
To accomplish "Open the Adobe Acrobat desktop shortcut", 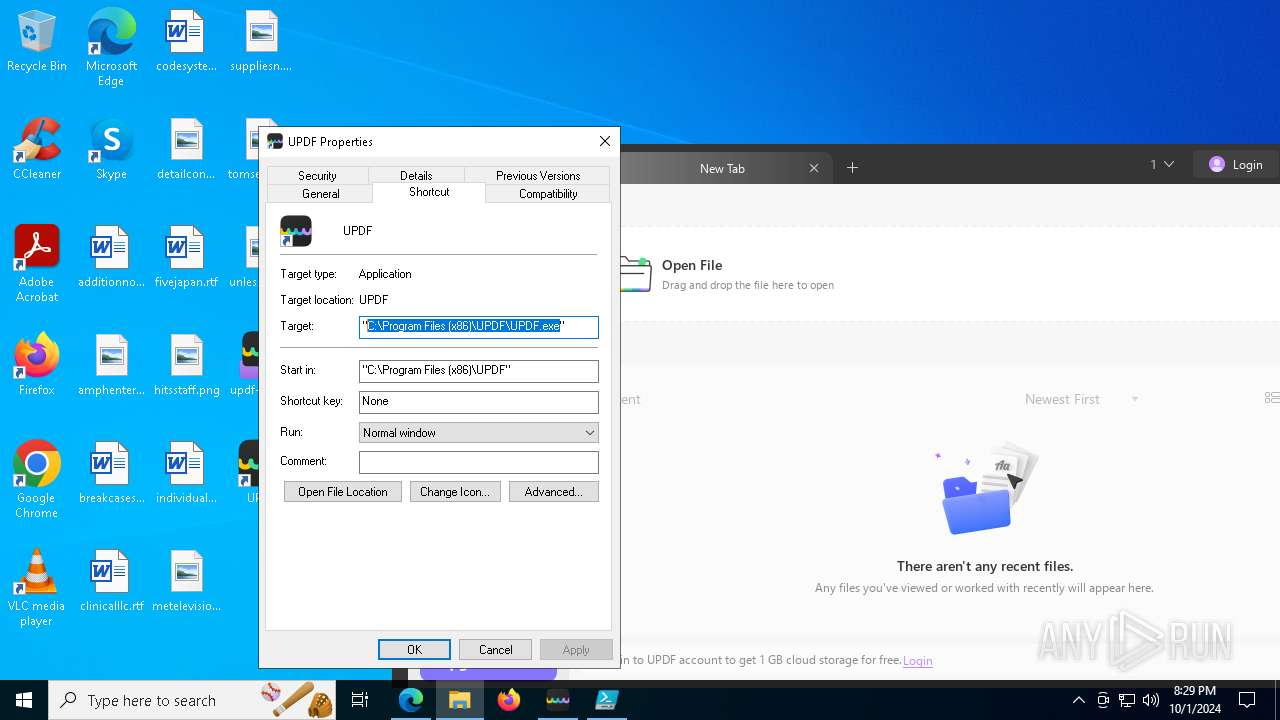I will [37, 264].
